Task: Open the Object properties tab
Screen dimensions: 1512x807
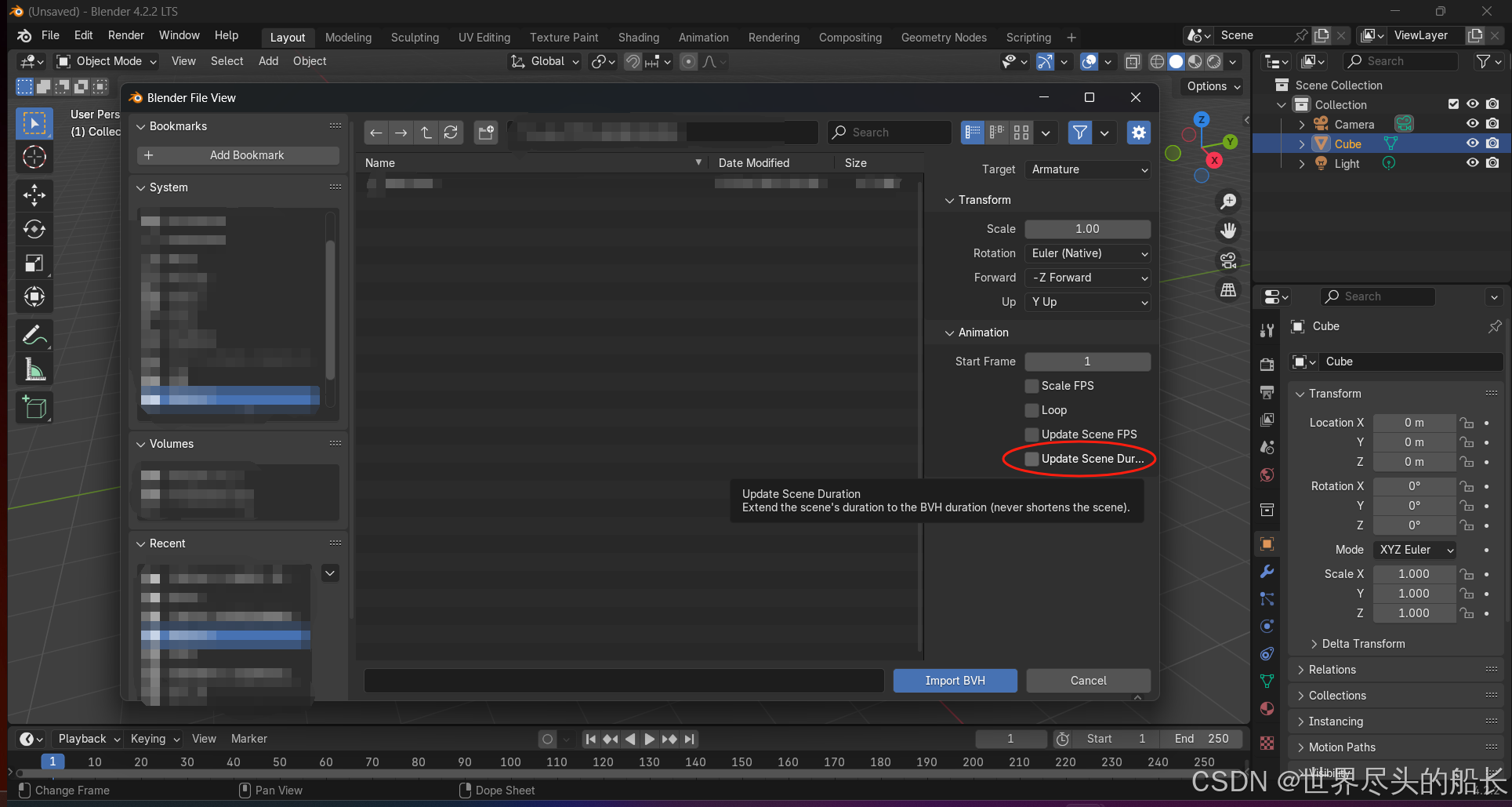Action: 1267,543
